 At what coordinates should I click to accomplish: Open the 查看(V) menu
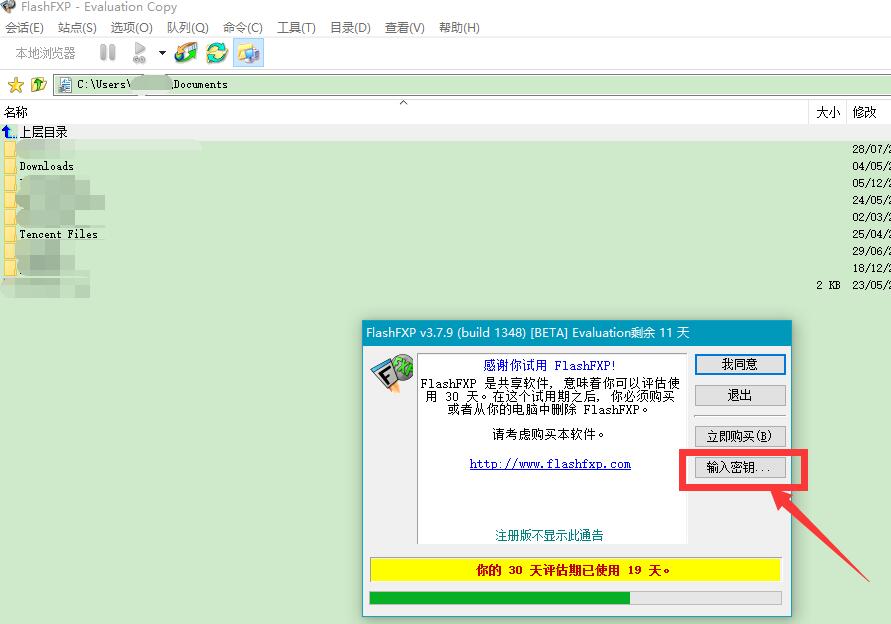pyautogui.click(x=404, y=27)
